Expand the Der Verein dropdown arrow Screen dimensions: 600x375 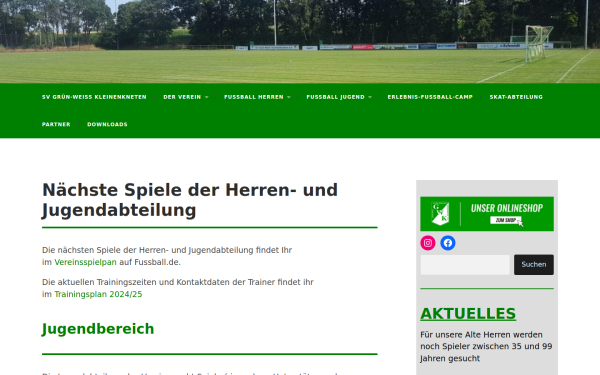(207, 97)
